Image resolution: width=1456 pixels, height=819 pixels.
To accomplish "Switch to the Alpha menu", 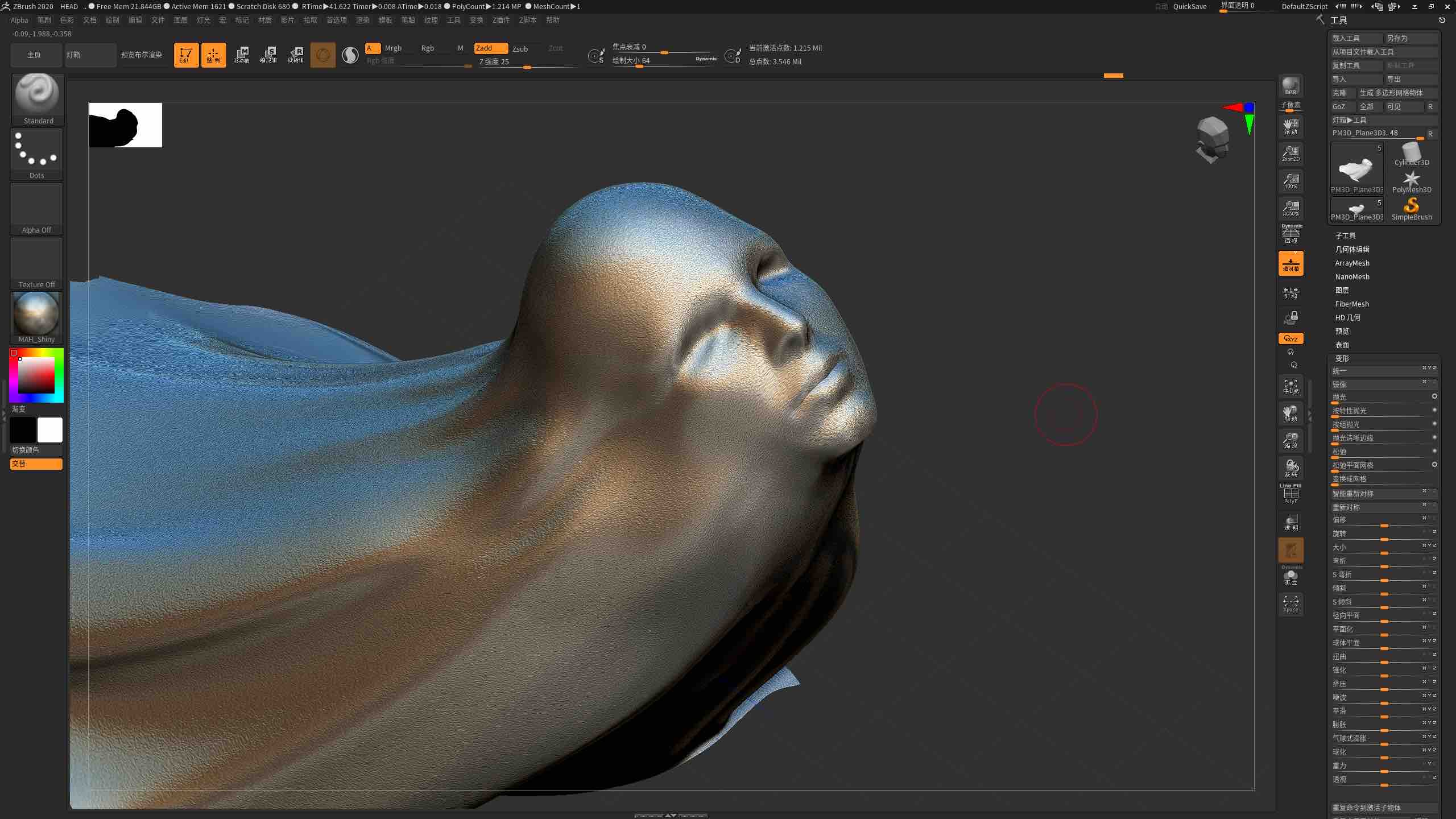I will click(x=19, y=19).
